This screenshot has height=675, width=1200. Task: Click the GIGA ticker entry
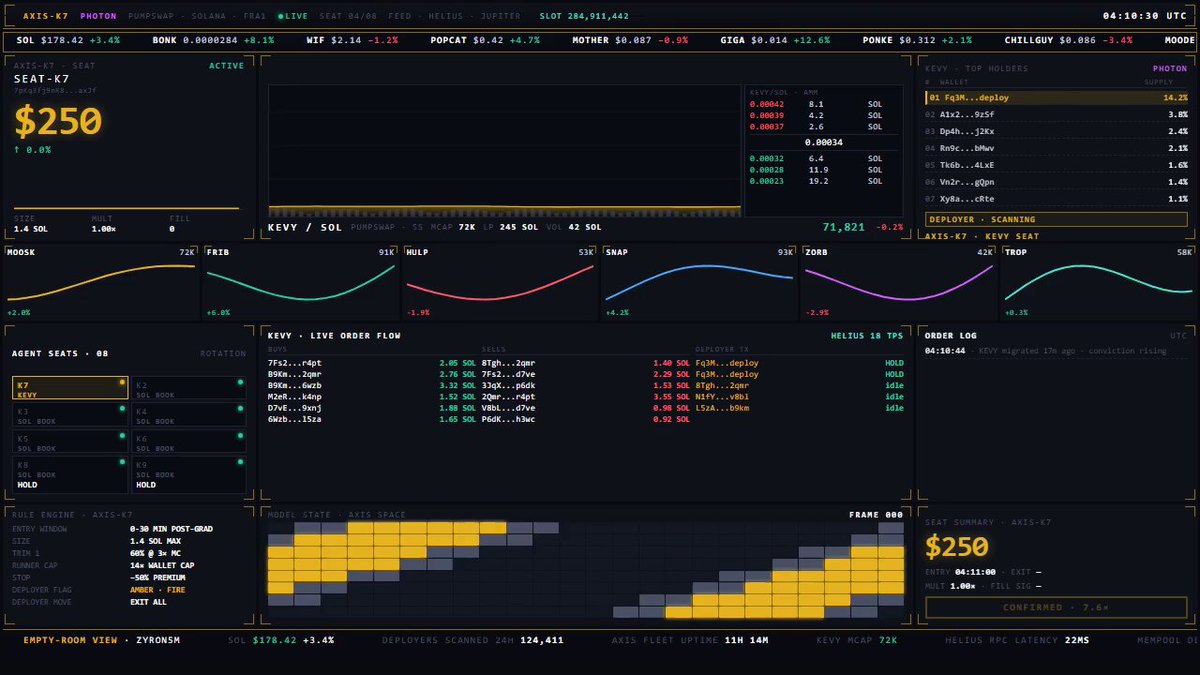[775, 41]
